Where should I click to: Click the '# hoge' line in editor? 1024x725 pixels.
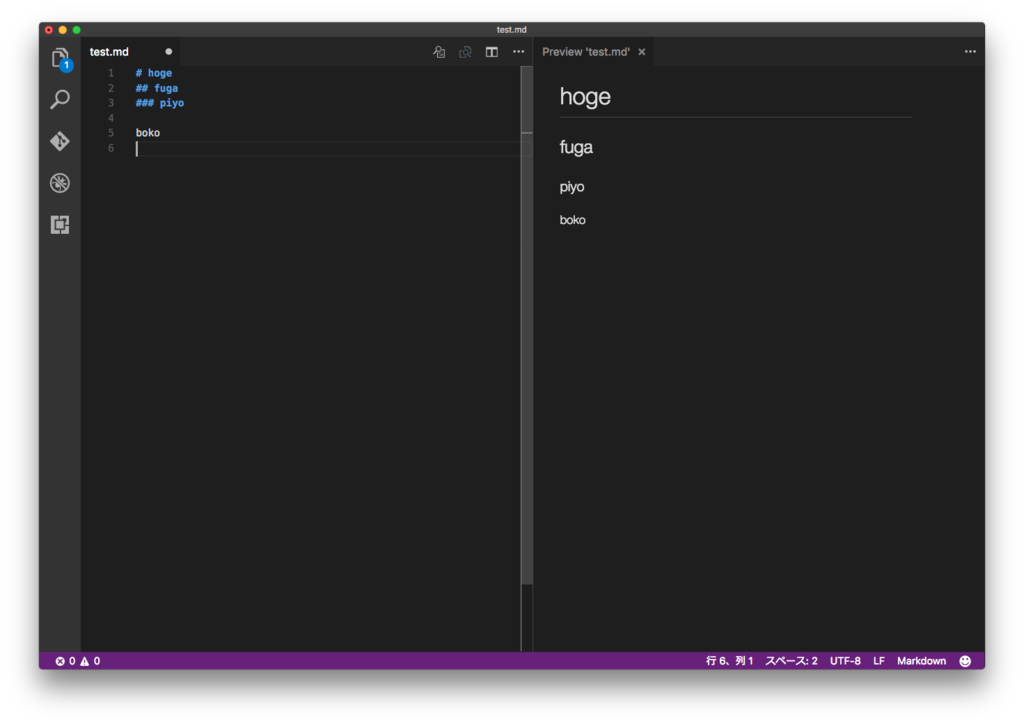click(x=154, y=73)
